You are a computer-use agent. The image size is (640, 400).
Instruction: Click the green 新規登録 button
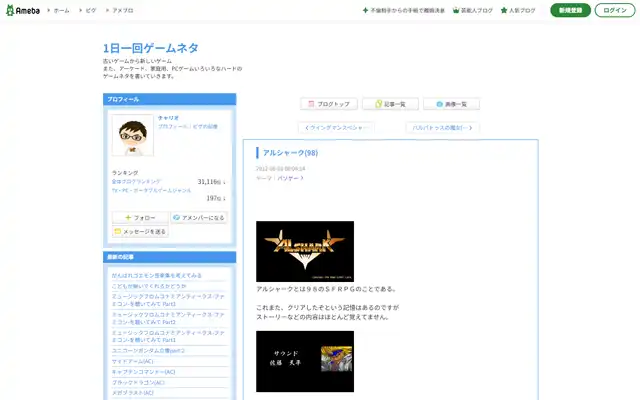pos(570,10)
